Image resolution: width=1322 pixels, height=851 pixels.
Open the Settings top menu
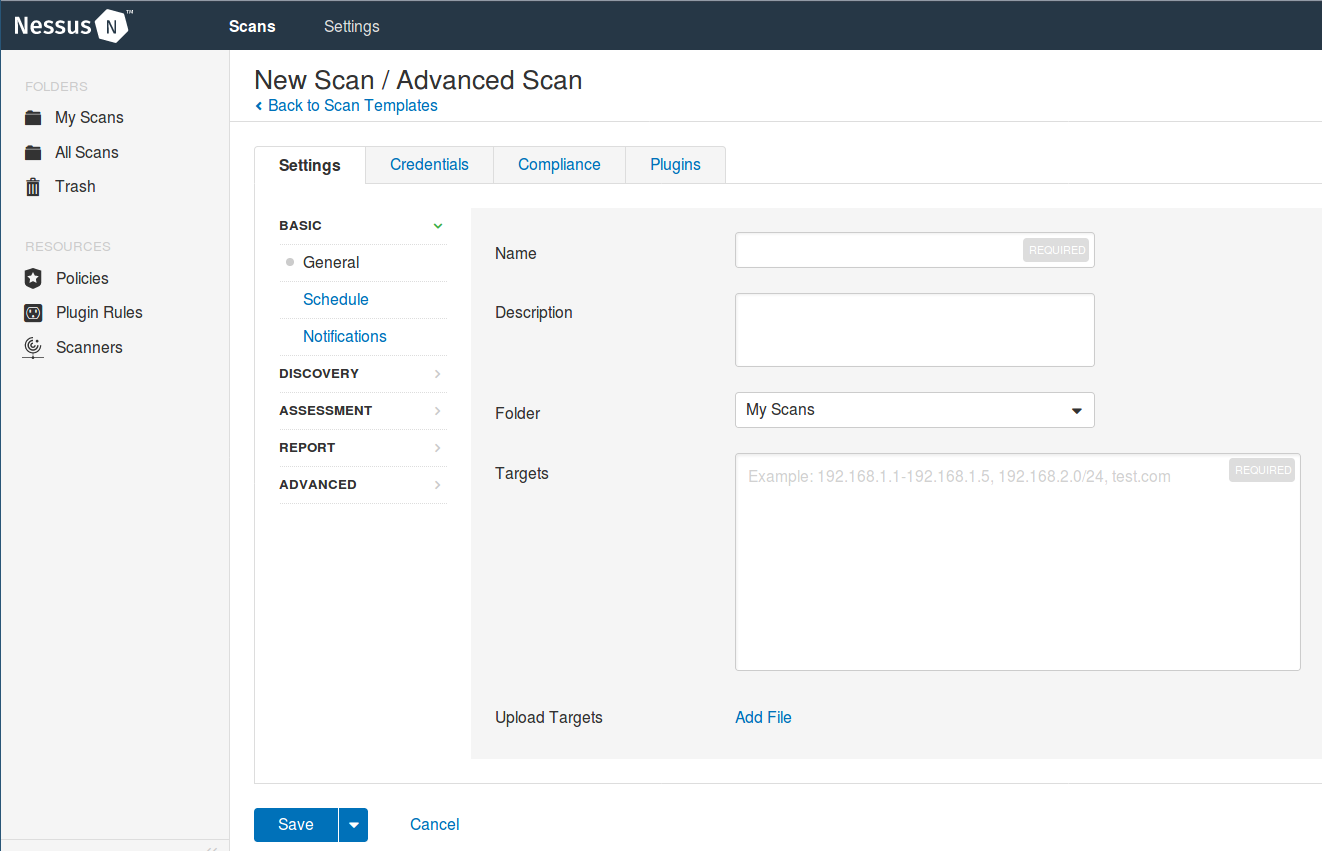[352, 27]
